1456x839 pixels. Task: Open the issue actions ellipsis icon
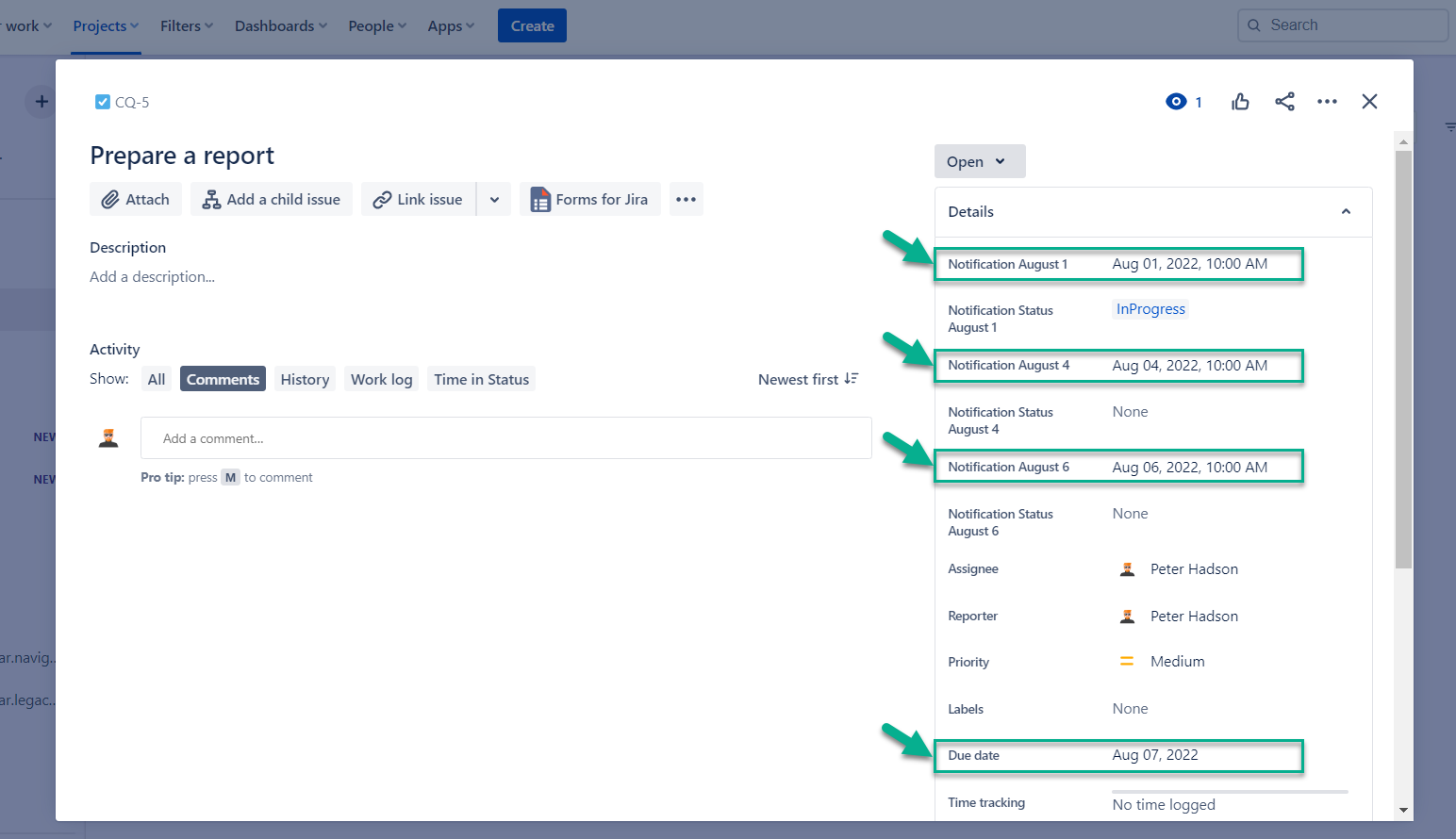point(1327,101)
